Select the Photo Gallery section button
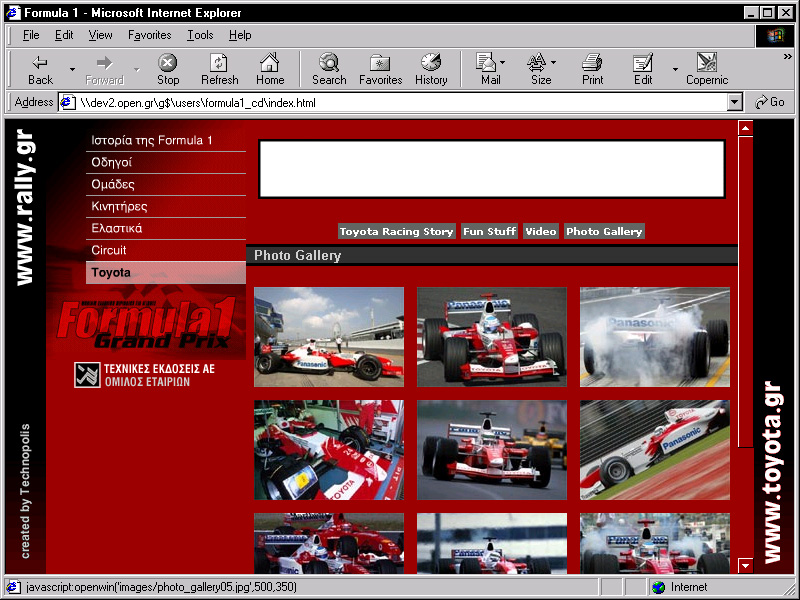 [604, 231]
